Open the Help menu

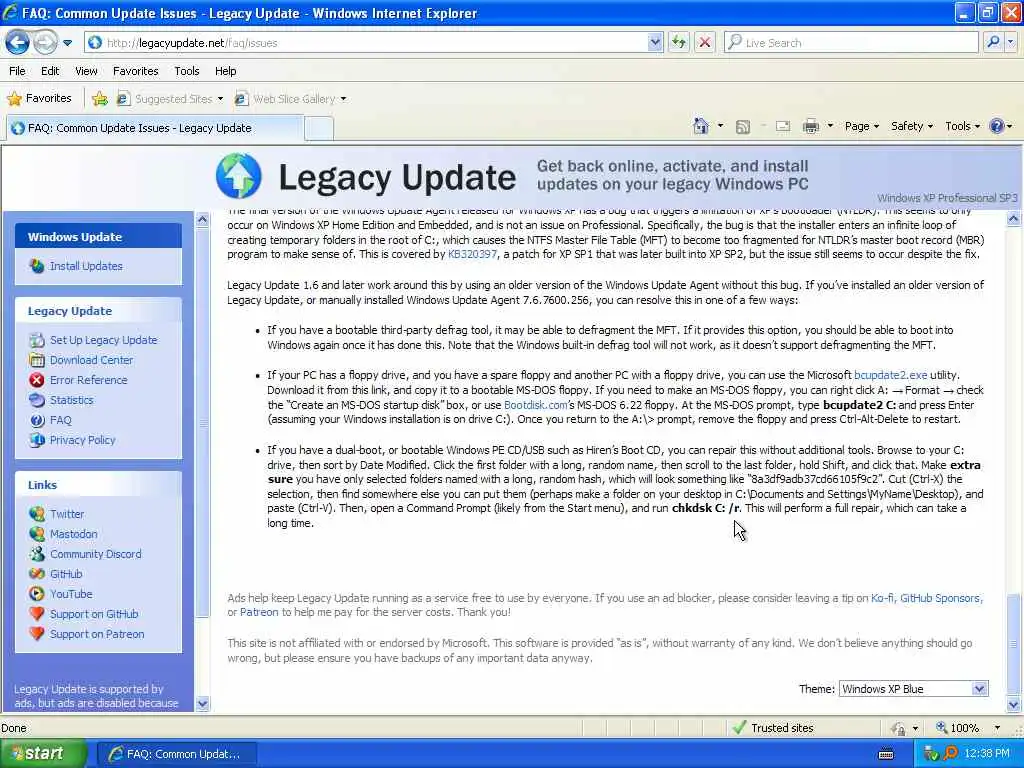click(225, 71)
